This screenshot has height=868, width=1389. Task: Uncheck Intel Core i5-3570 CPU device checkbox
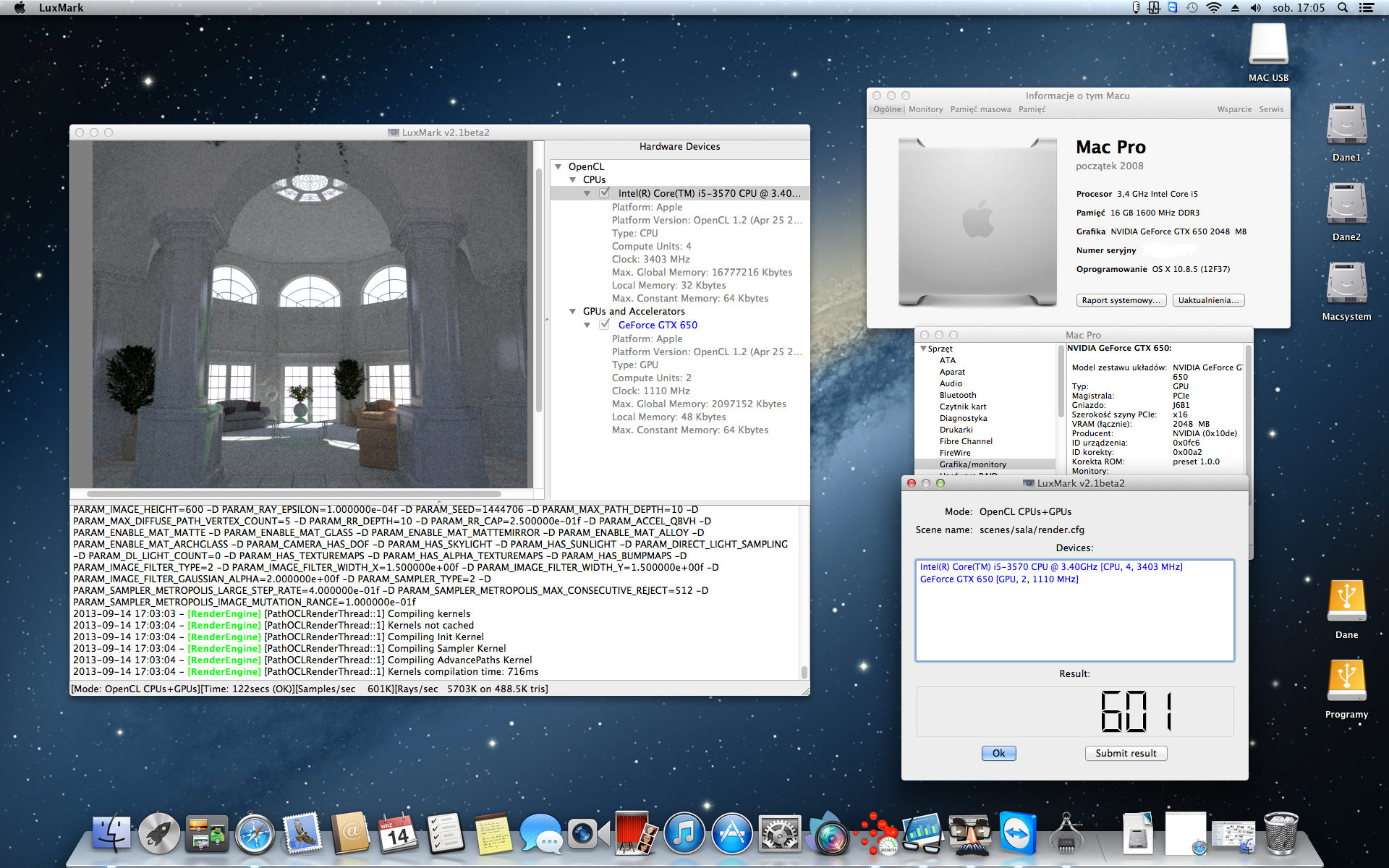tap(605, 193)
